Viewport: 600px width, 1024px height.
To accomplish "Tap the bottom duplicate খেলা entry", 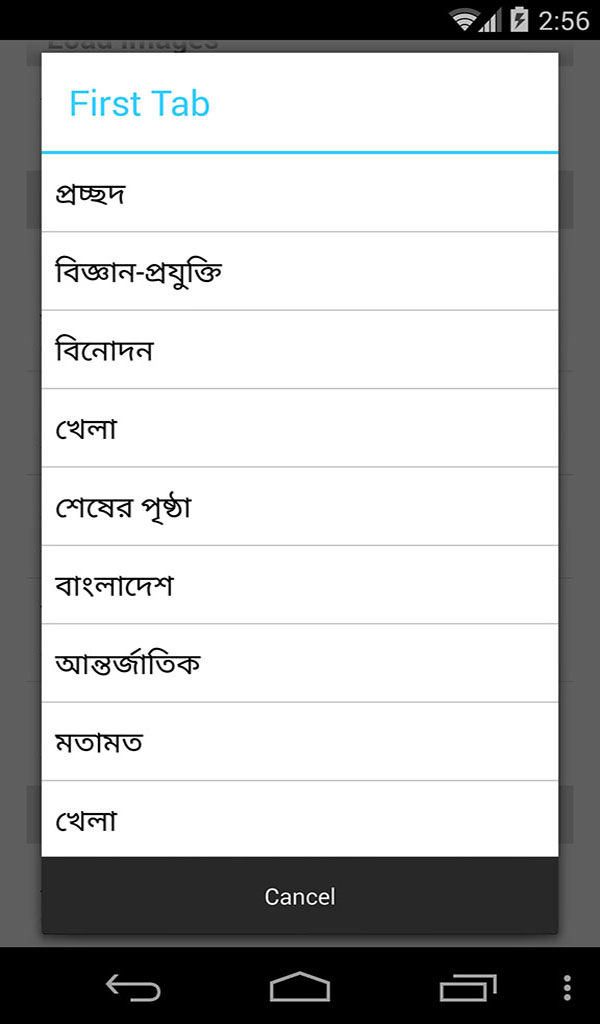I will tap(299, 819).
